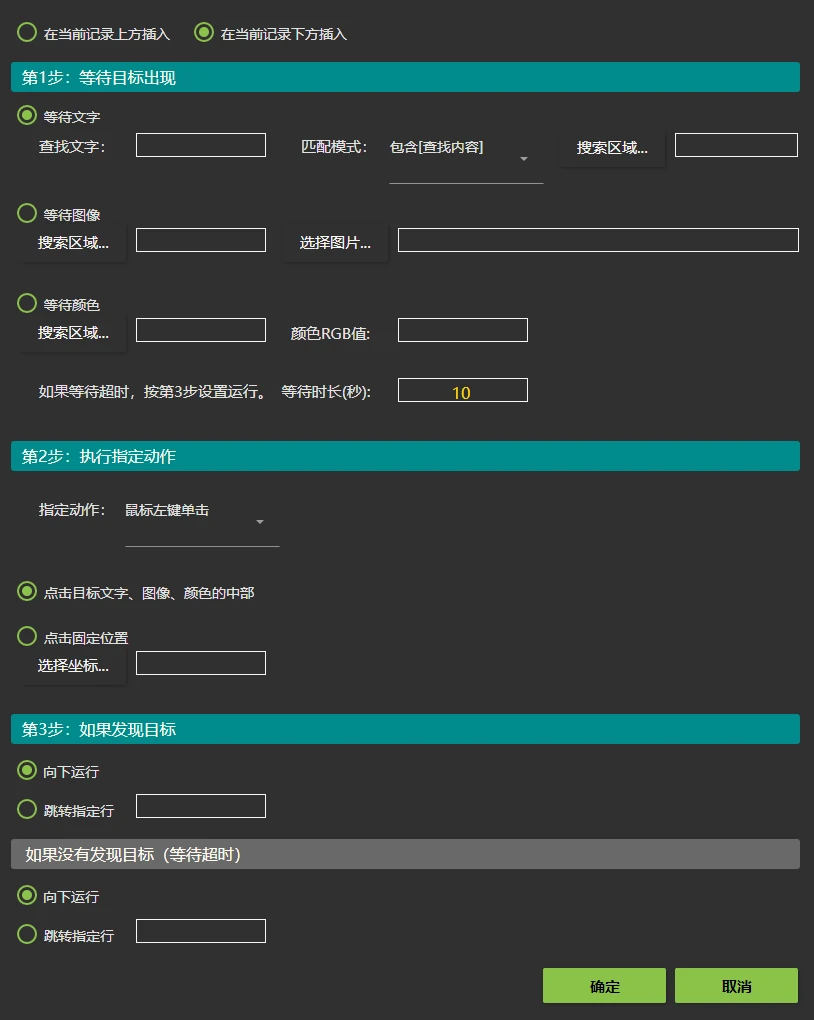Click 搜索区域... button under 等待图像

(x=74, y=242)
